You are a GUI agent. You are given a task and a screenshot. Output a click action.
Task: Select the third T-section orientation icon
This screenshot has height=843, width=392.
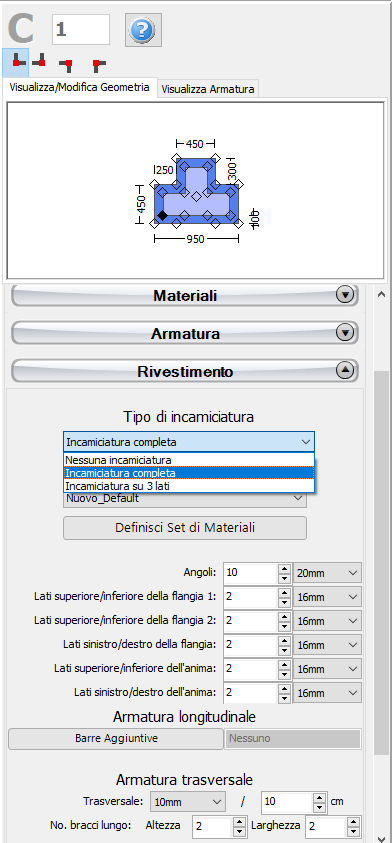[x=68, y=65]
